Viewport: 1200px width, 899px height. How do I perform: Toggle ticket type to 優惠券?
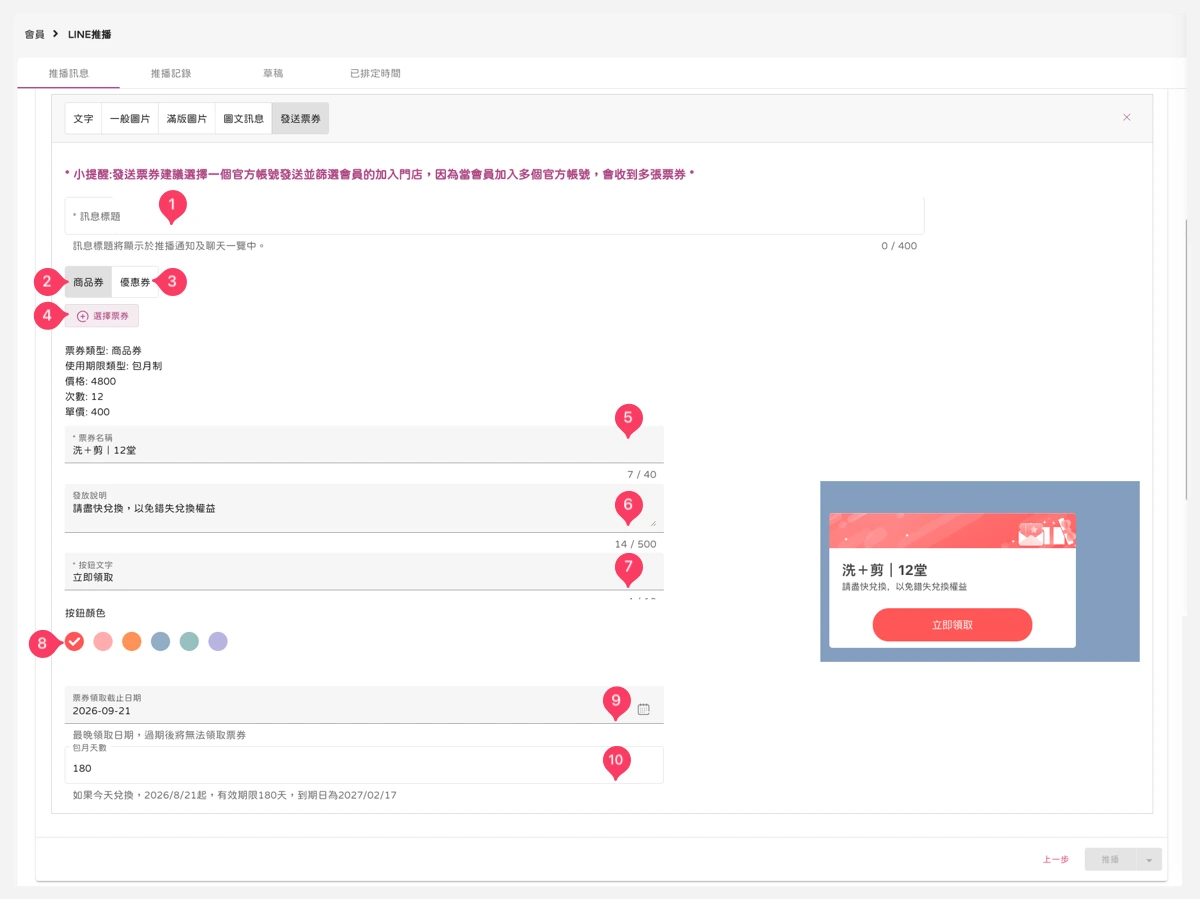(135, 282)
